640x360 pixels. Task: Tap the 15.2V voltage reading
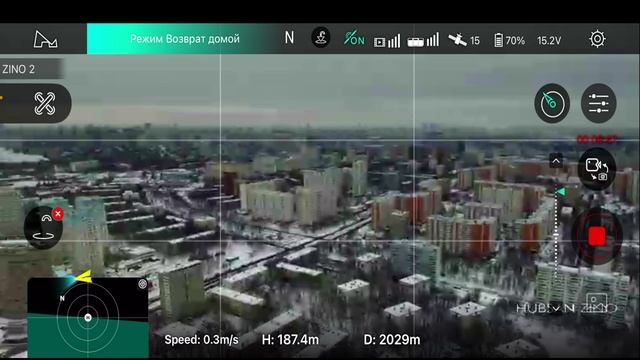pyautogui.click(x=549, y=40)
